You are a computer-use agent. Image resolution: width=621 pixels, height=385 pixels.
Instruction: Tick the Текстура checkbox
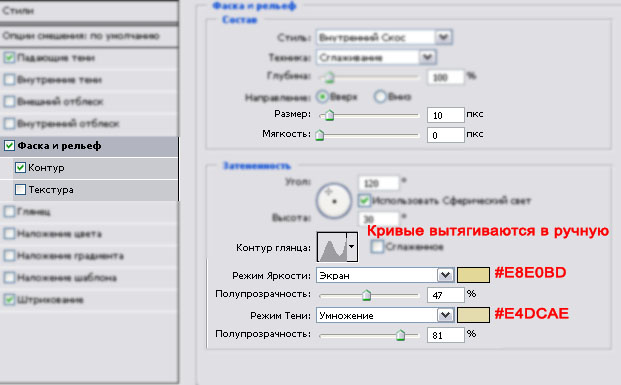[20, 190]
